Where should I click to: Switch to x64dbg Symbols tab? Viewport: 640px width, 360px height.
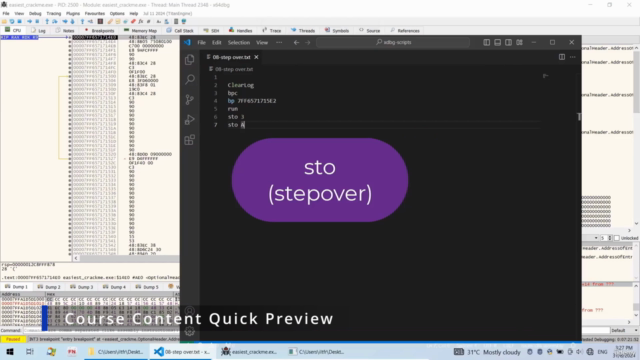[x=337, y=31]
